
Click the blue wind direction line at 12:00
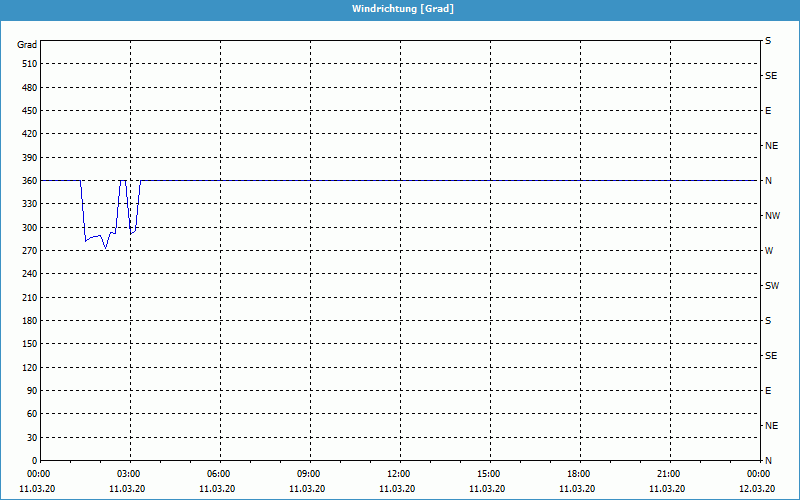[399, 180]
